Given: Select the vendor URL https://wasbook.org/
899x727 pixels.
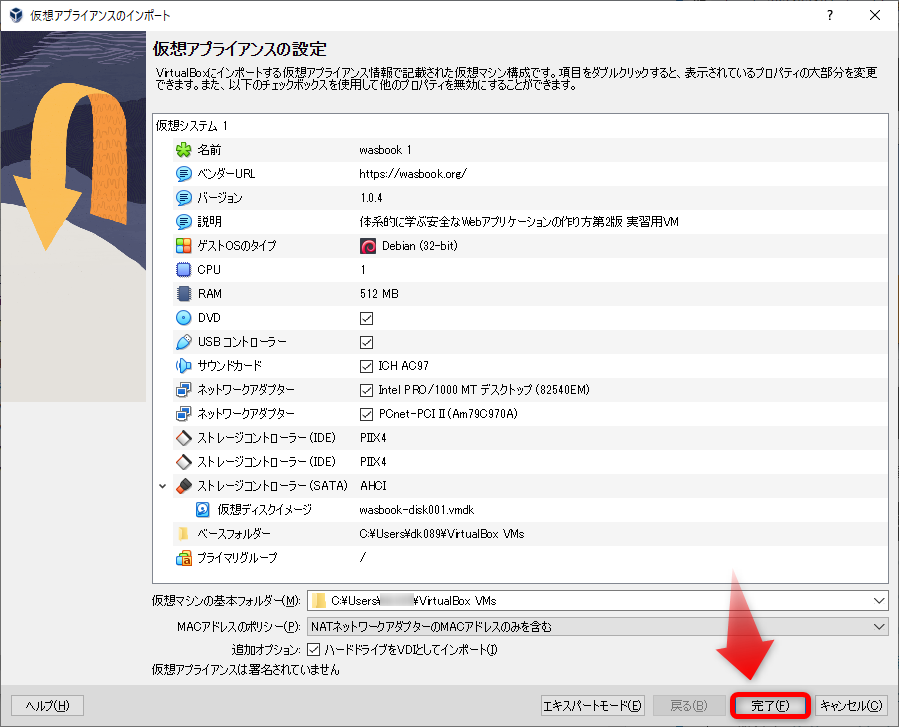Looking at the screenshot, I should 413,174.
